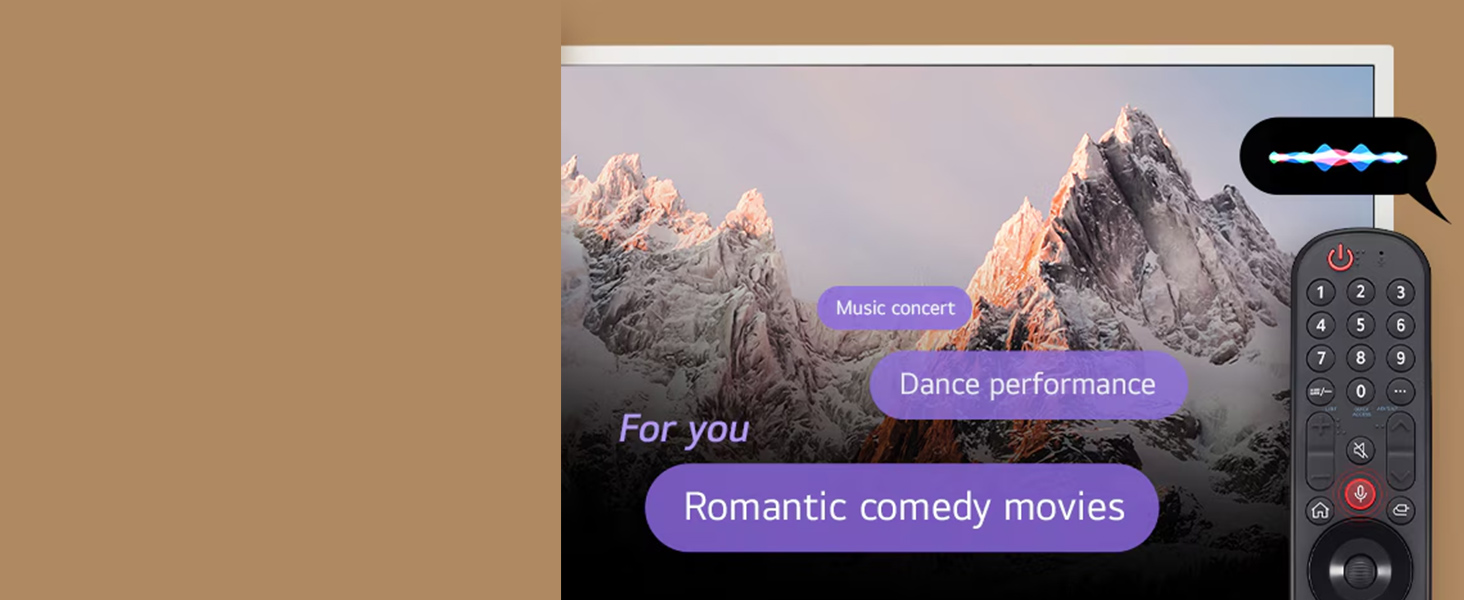Tap the red power button on the remote
Screen dimensions: 1464x600
coord(1340,259)
